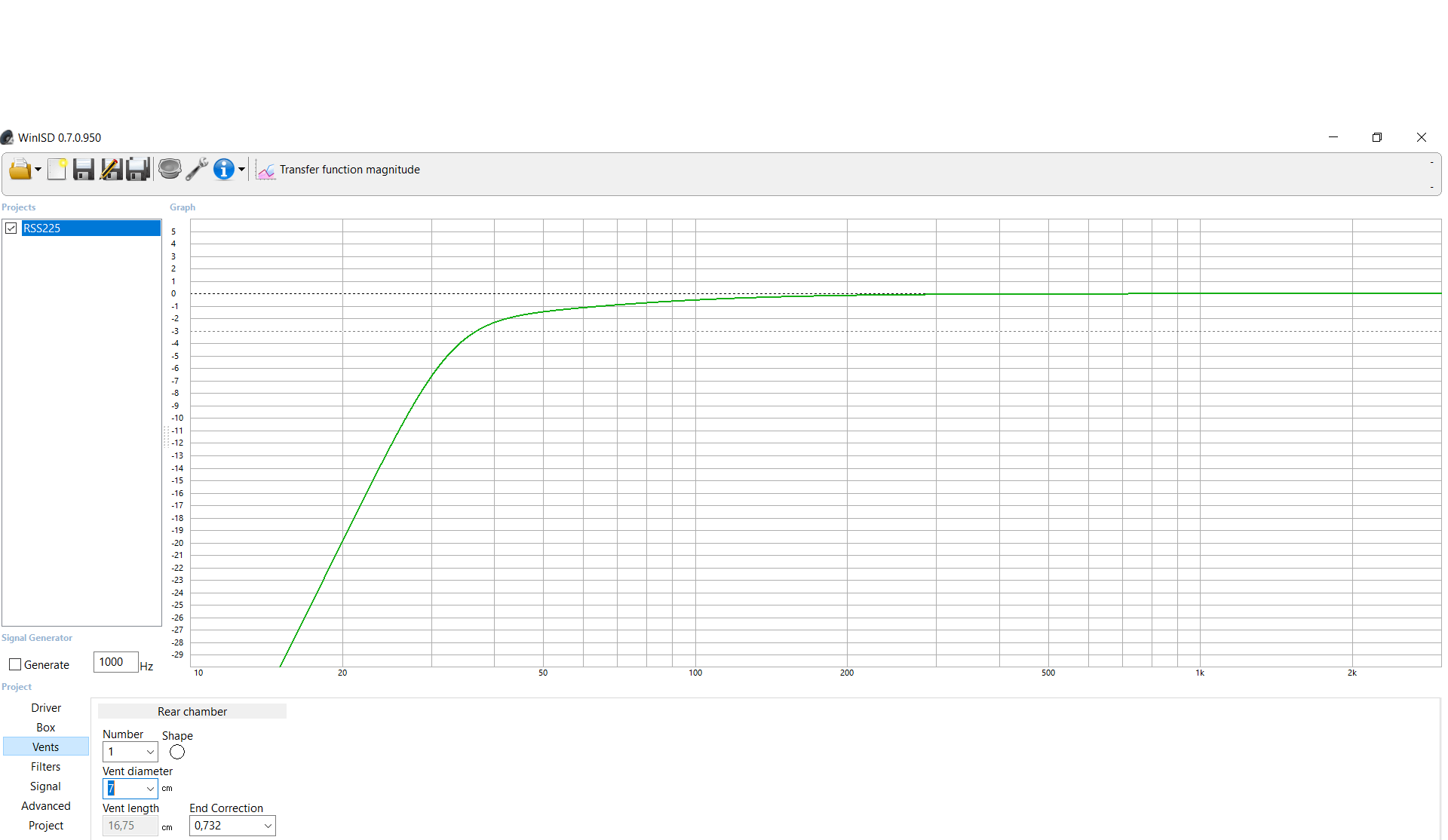Click the 1000 Hz frequency field
The width and height of the screenshot is (1448, 840).
115,662
